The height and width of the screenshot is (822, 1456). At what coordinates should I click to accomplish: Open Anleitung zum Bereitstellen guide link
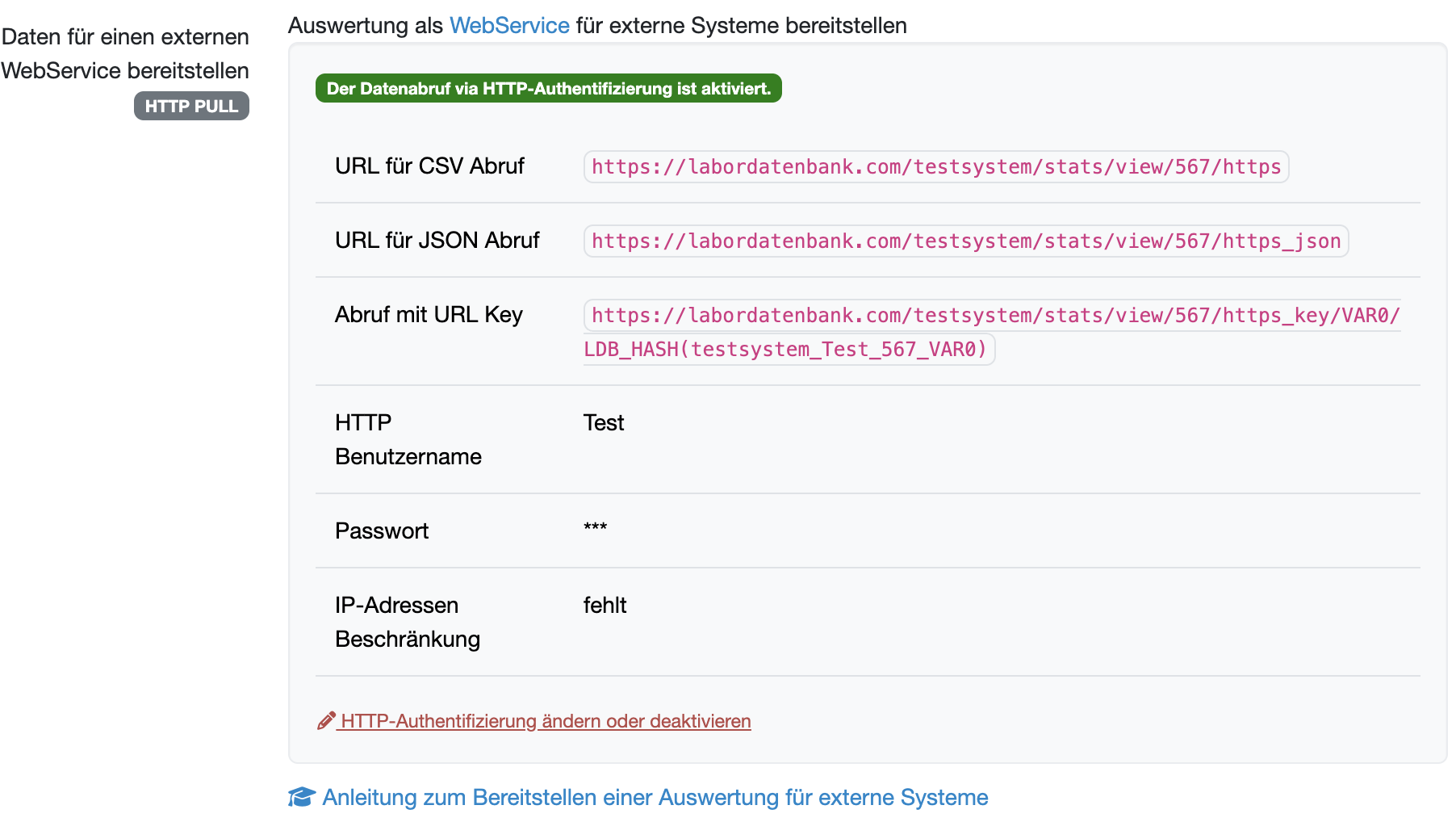655,797
